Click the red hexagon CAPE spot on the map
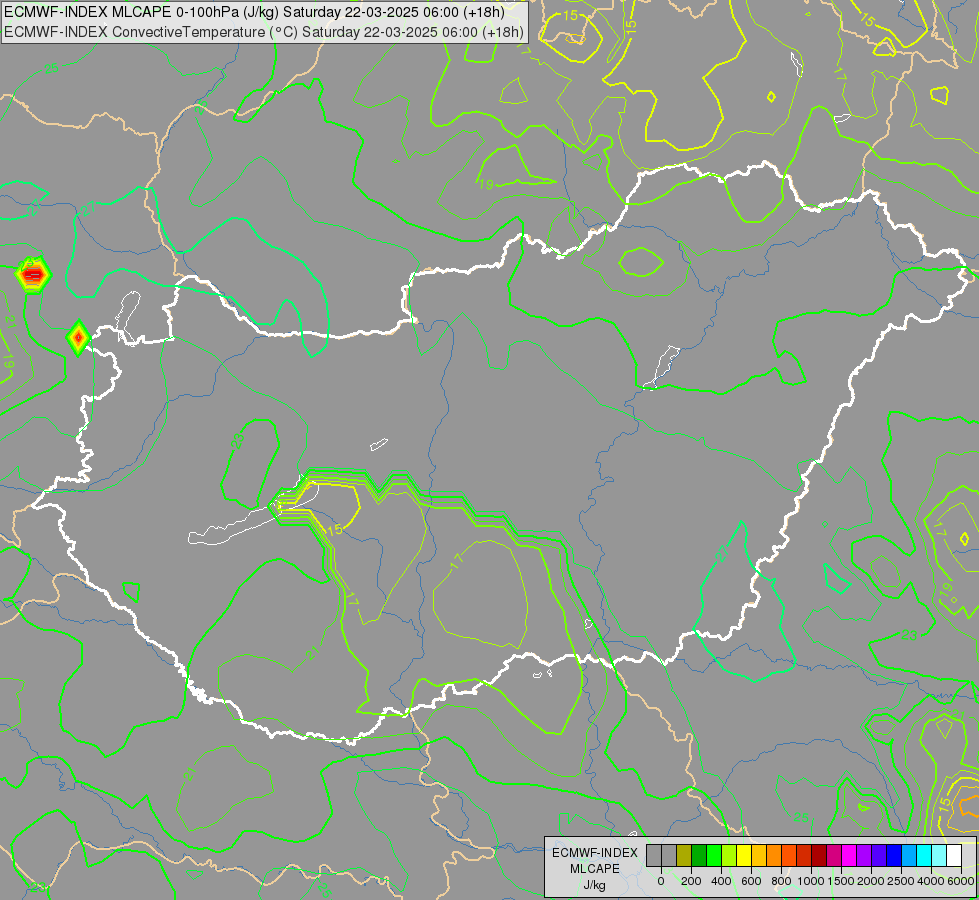The width and height of the screenshot is (979, 900). point(33,274)
